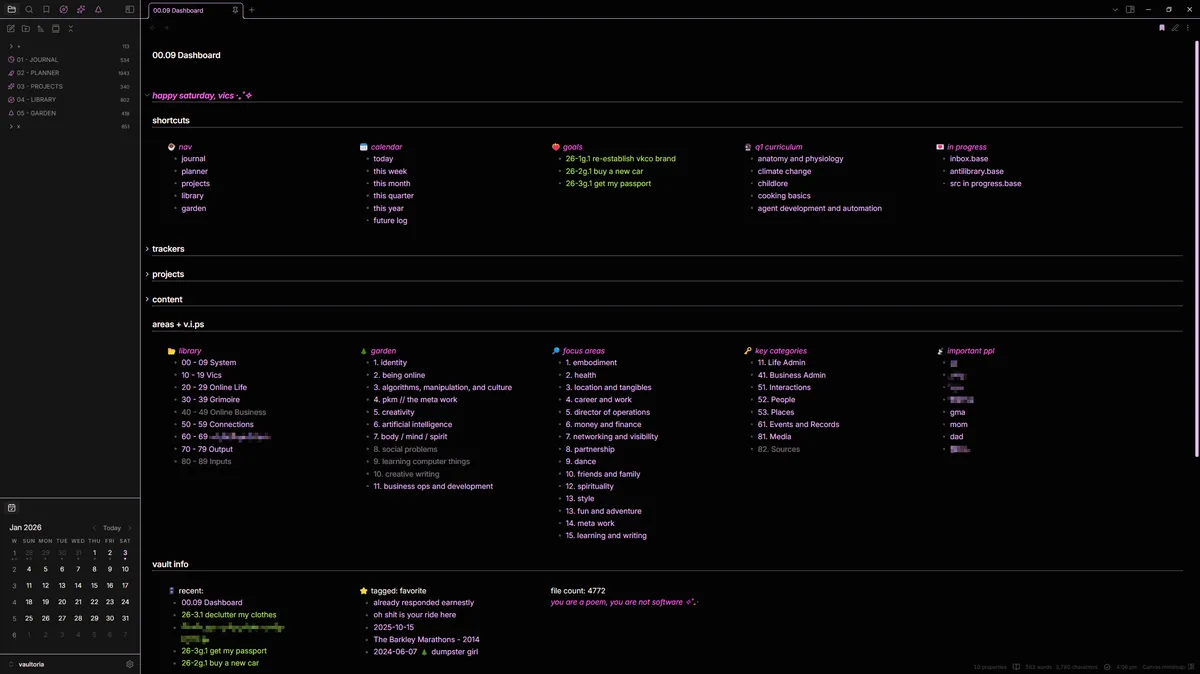Click the Today button in the calendar
1200x674 pixels.
coord(110,527)
